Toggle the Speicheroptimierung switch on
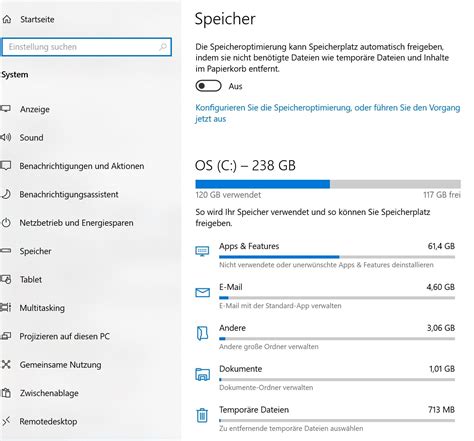This screenshot has width=474, height=441. pos(208,86)
